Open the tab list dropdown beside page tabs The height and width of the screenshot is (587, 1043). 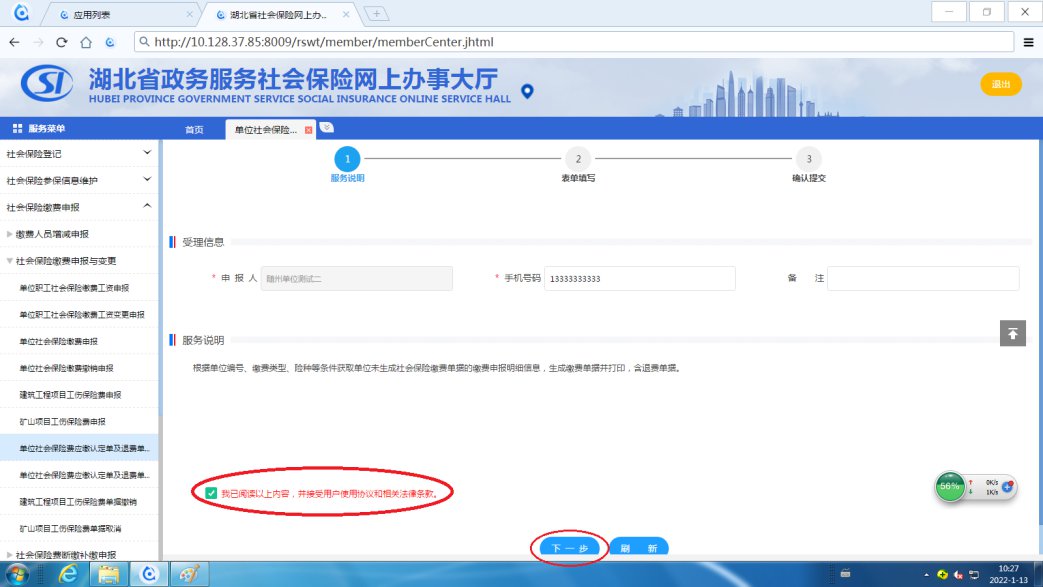(x=327, y=129)
